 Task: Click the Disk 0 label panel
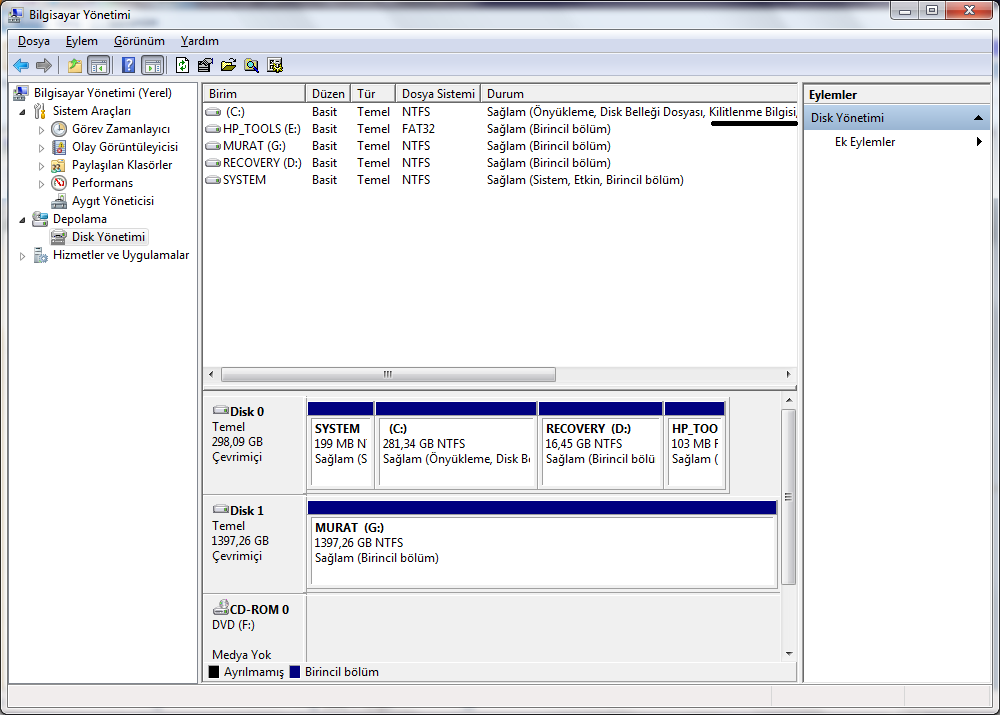(254, 445)
